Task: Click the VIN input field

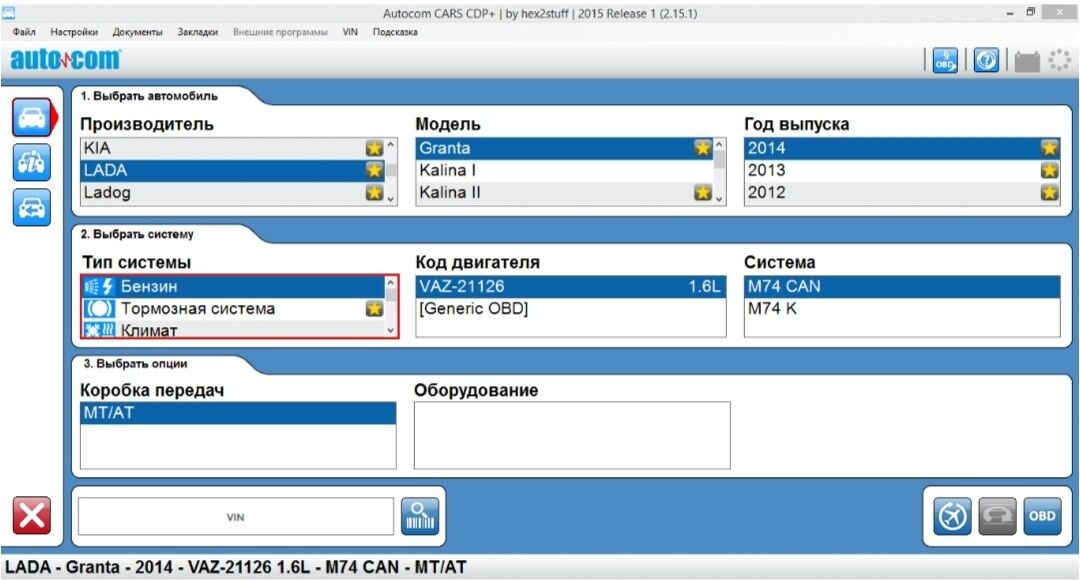Action: (236, 517)
